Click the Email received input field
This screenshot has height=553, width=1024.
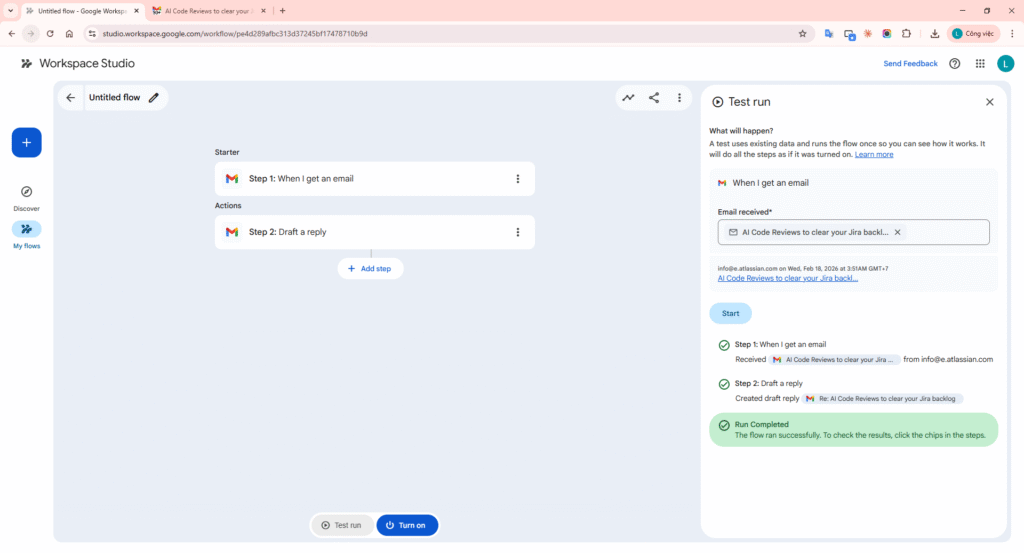click(x=940, y=232)
